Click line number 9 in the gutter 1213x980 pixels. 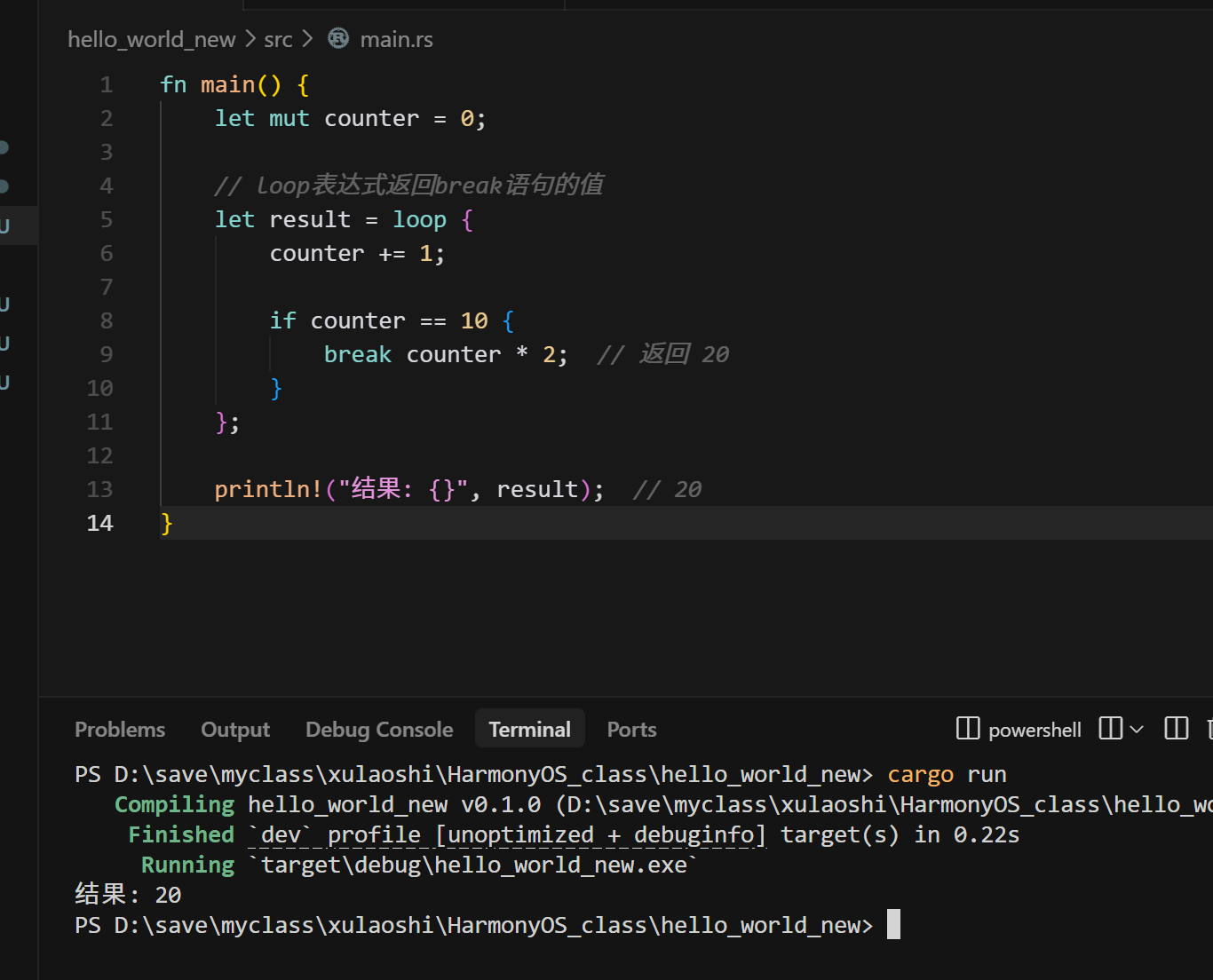click(x=107, y=355)
